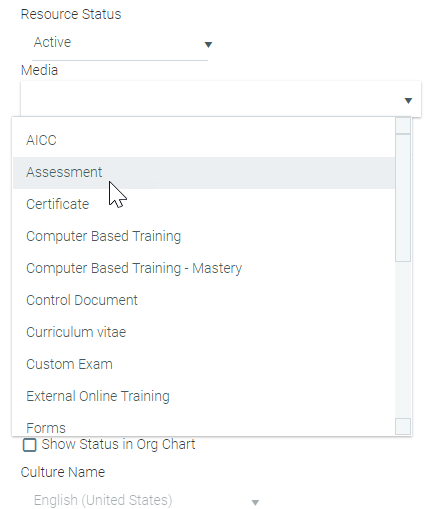
Task: Choose Control Document option
Action: [x=204, y=300]
